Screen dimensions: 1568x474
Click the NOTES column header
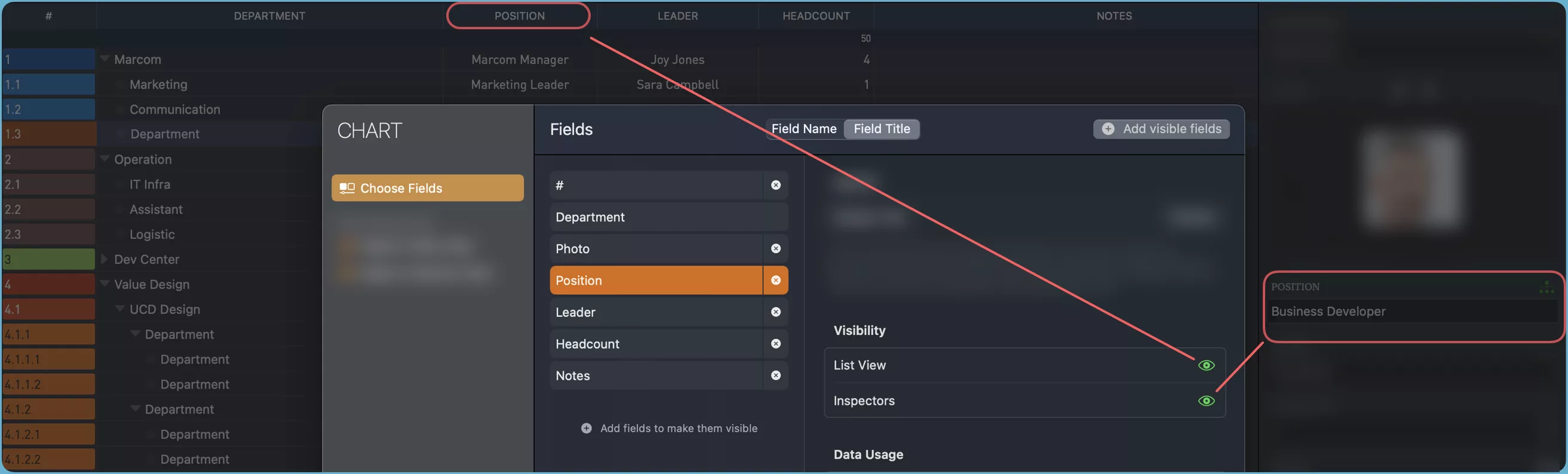pos(1114,16)
